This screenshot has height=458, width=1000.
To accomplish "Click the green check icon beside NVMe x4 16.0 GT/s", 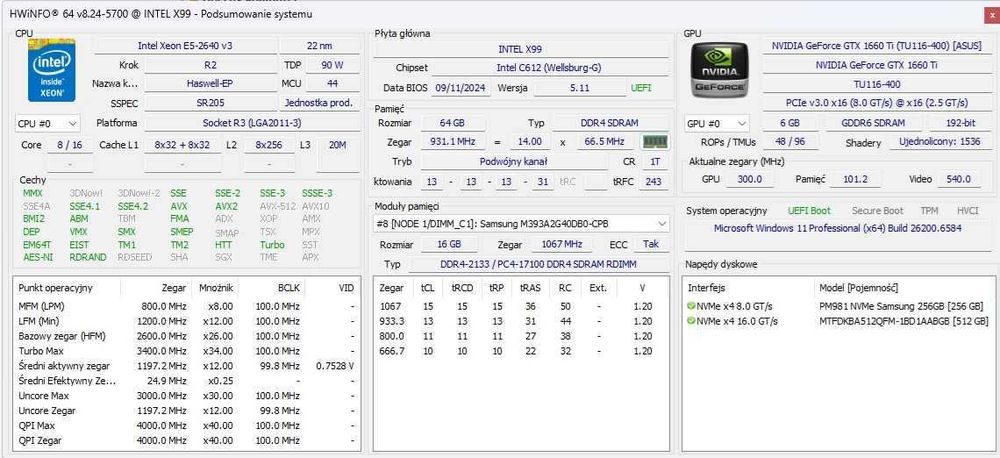I will [x=691, y=321].
